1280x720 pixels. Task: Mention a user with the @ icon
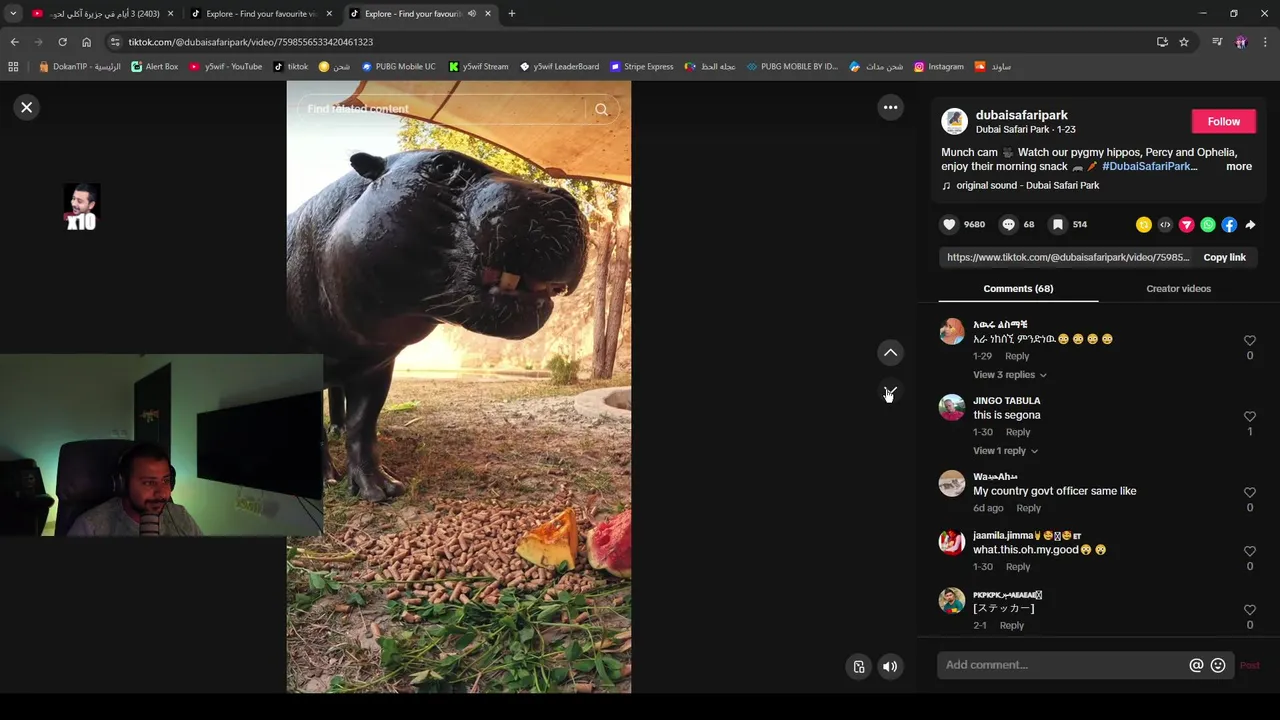1196,665
